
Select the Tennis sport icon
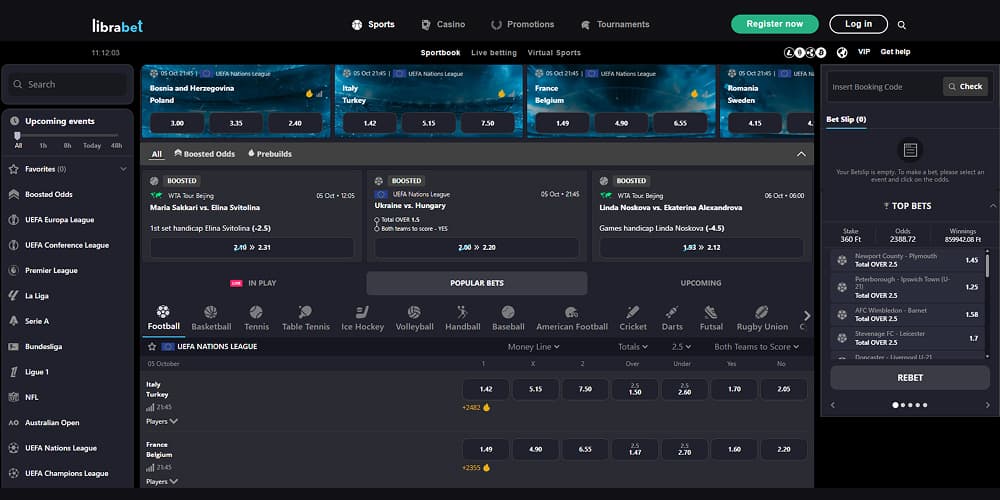pos(256,312)
